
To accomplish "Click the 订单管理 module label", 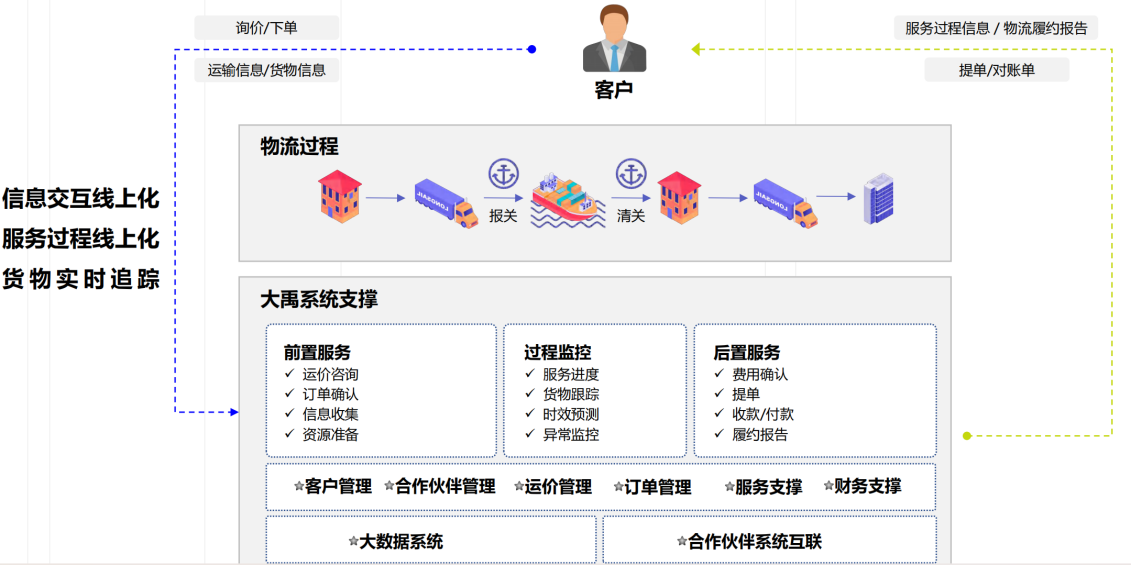I will [x=658, y=488].
